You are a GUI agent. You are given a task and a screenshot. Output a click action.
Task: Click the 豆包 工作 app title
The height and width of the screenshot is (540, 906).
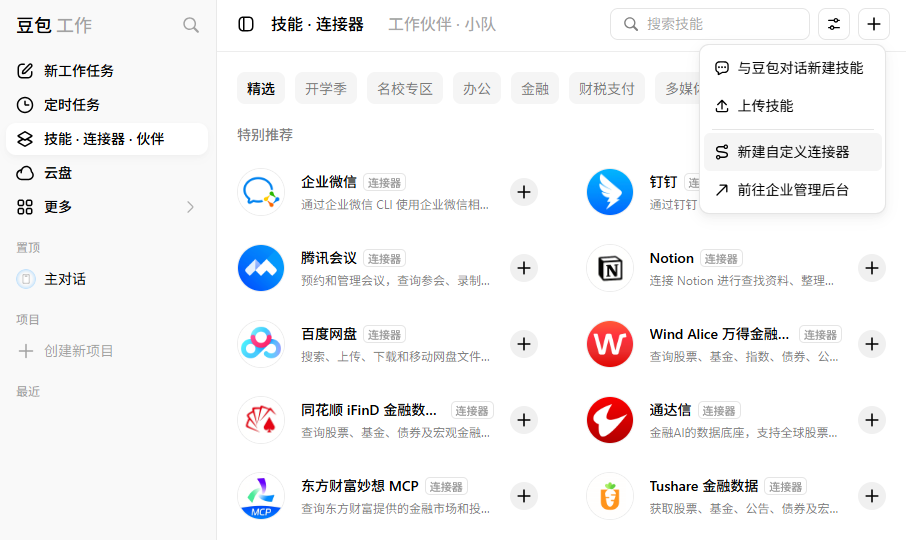coord(54,25)
